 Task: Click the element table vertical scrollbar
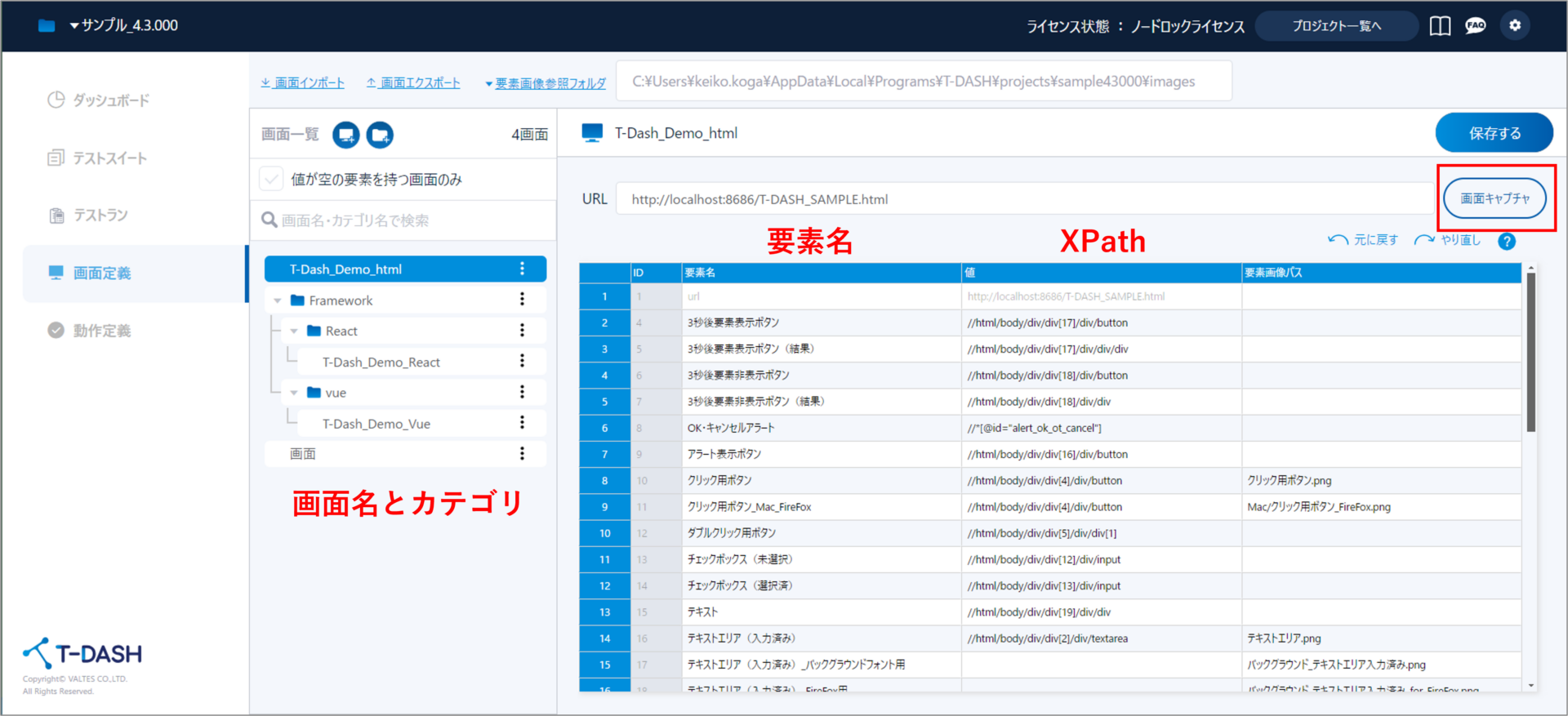[1530, 352]
